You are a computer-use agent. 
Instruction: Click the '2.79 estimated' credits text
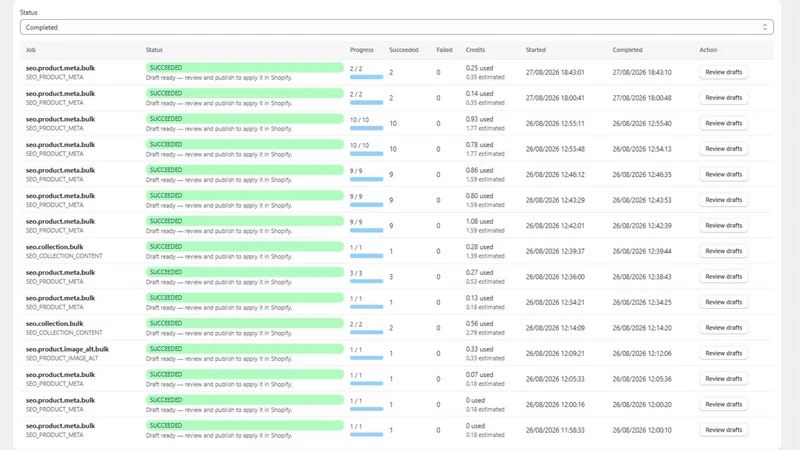(x=485, y=333)
